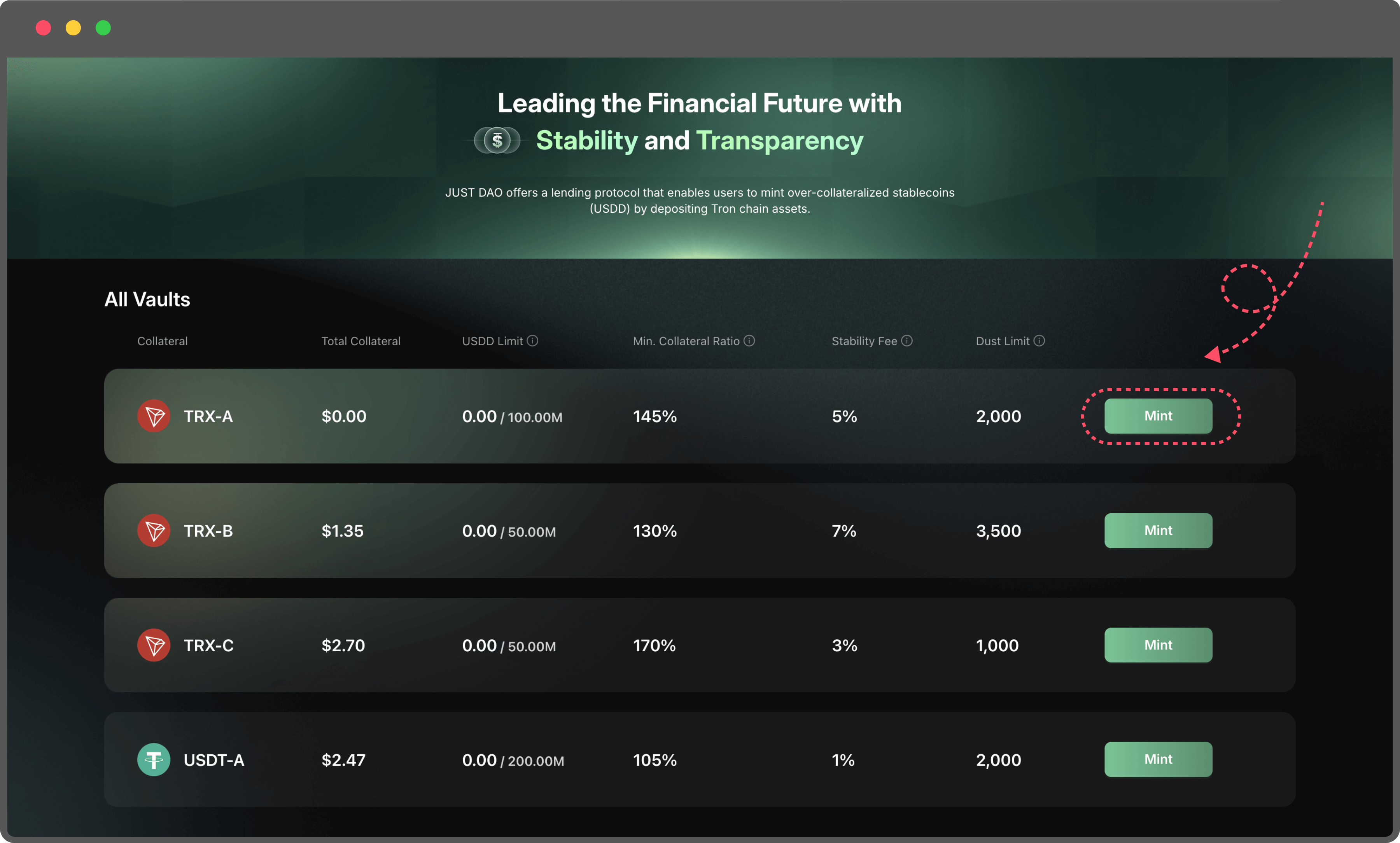Click the TRX-A Tron logo icon
The width and height of the screenshot is (1400, 843).
pyautogui.click(x=154, y=416)
